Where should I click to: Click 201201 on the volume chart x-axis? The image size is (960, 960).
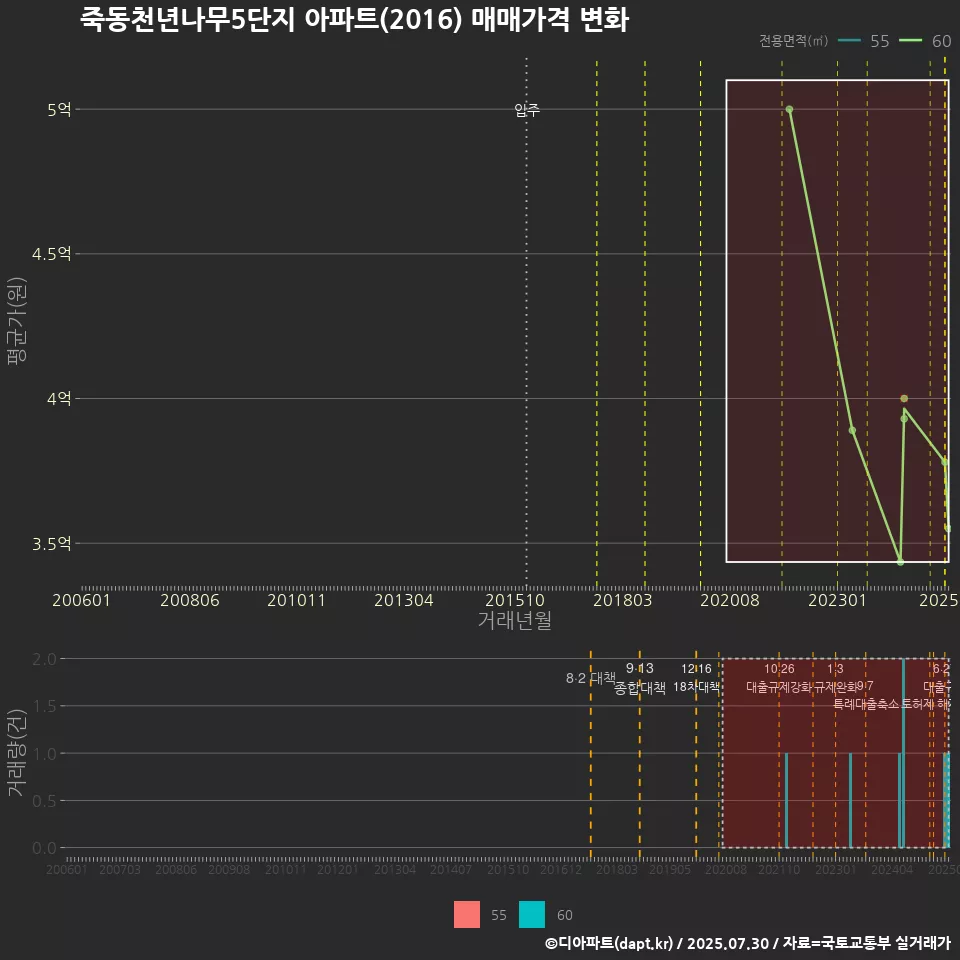pyautogui.click(x=337, y=869)
